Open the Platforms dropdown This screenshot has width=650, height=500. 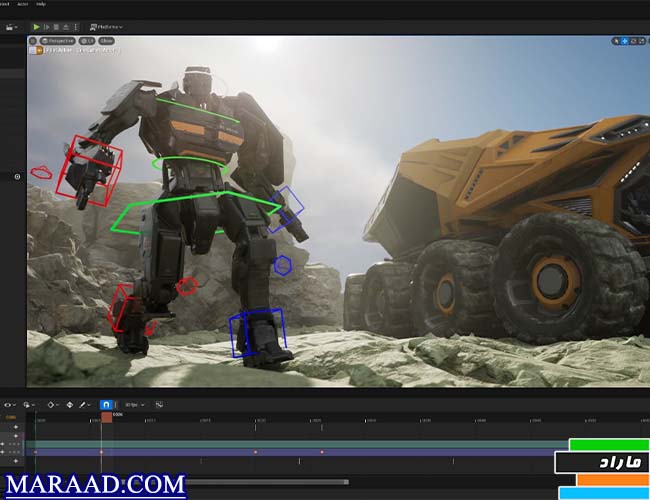point(107,27)
